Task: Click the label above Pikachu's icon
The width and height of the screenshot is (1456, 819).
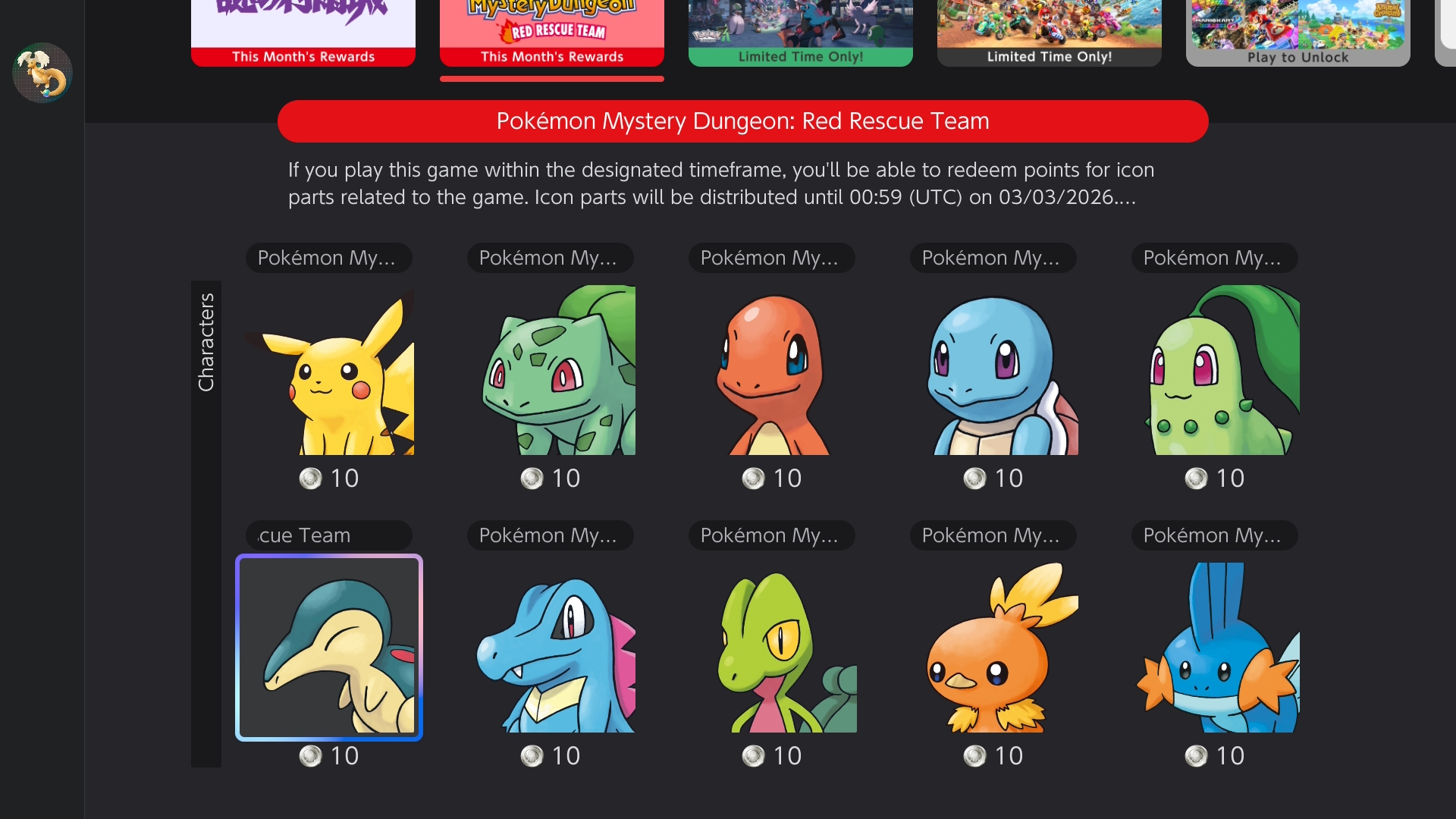Action: (329, 258)
